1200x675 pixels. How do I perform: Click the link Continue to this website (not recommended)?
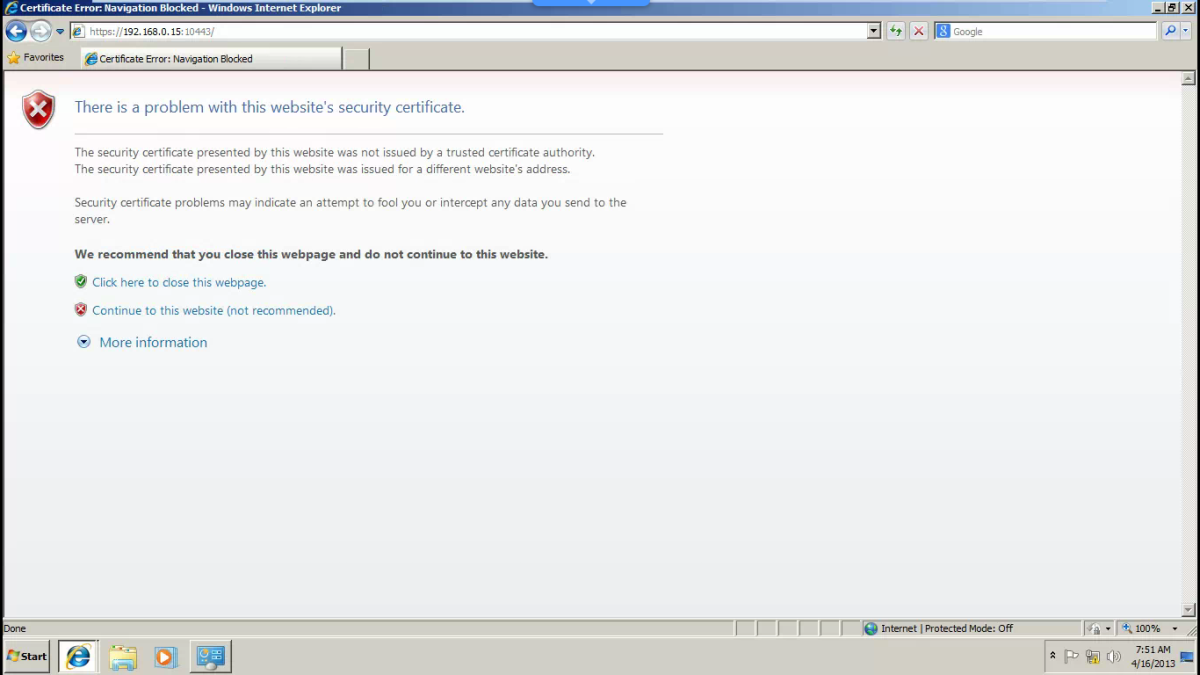[x=212, y=310]
